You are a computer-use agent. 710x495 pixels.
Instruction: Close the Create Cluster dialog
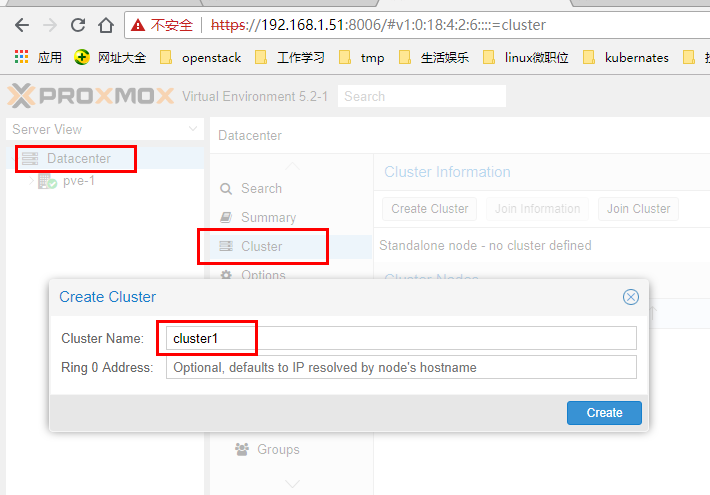[x=631, y=297]
